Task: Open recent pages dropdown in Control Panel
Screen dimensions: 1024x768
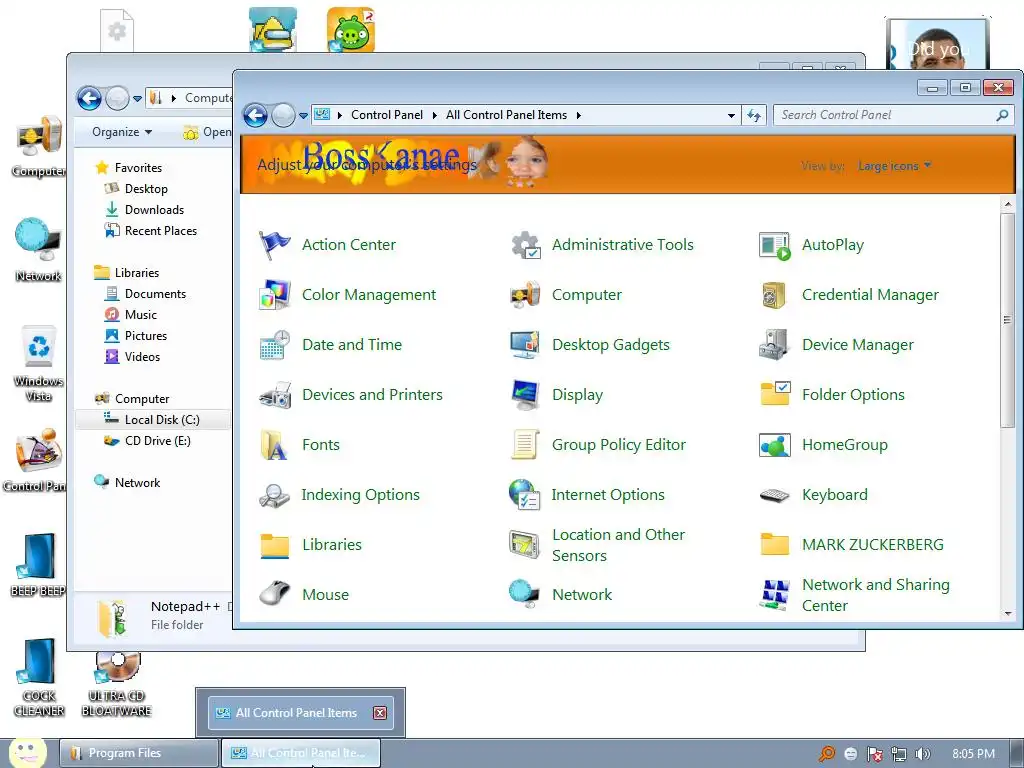Action: (x=304, y=116)
